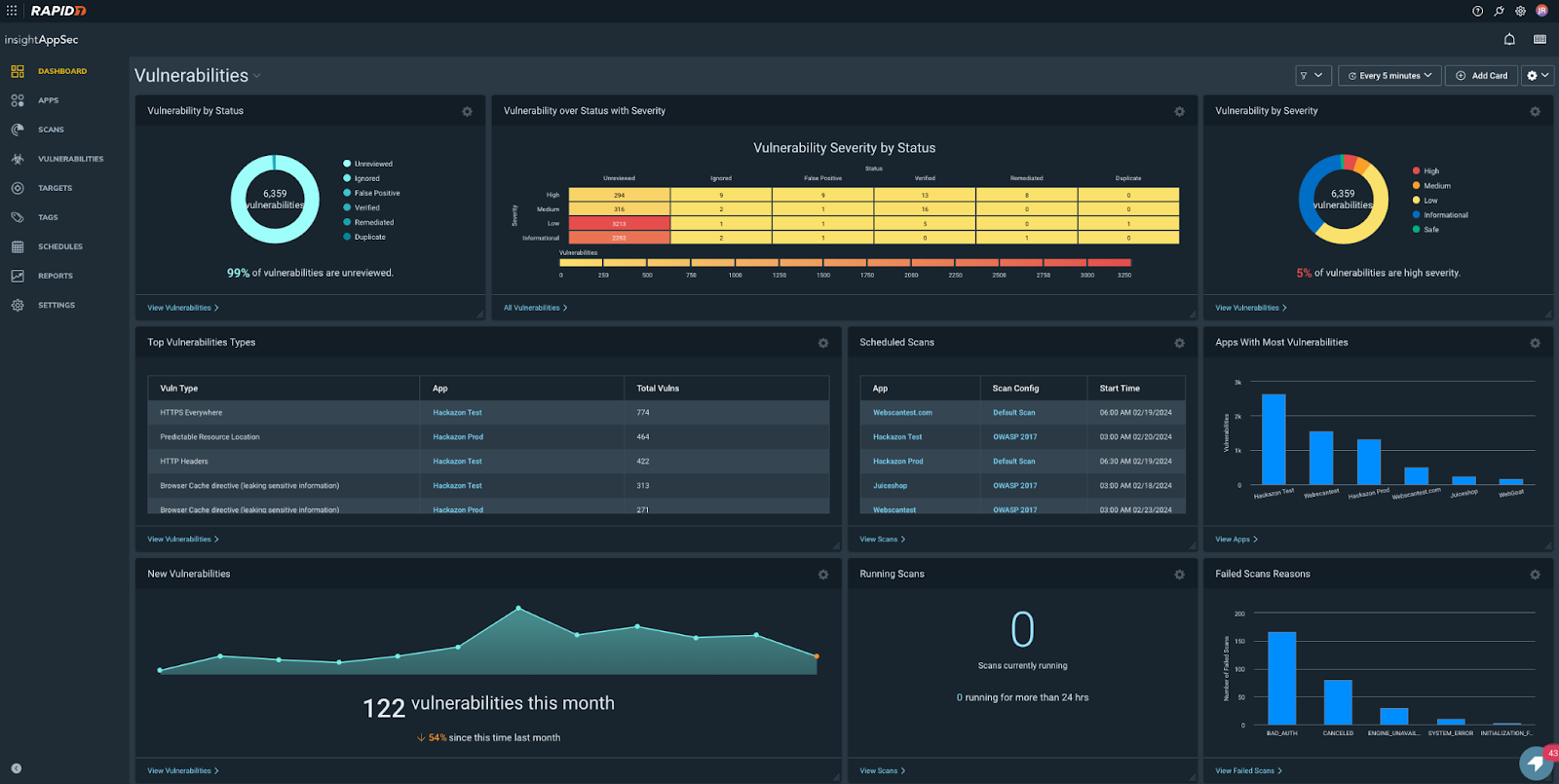The image size is (1559, 784).
Task: Open the Rapid7 app switcher grid
Action: (12, 11)
